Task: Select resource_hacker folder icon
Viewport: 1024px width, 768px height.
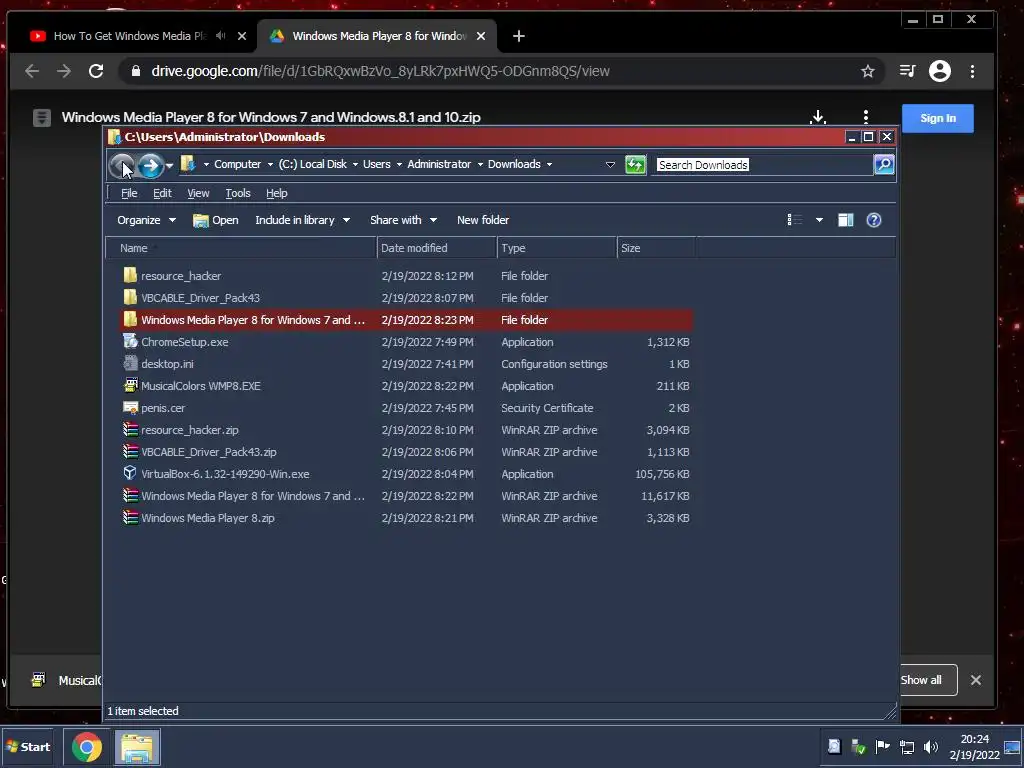Action: point(130,275)
